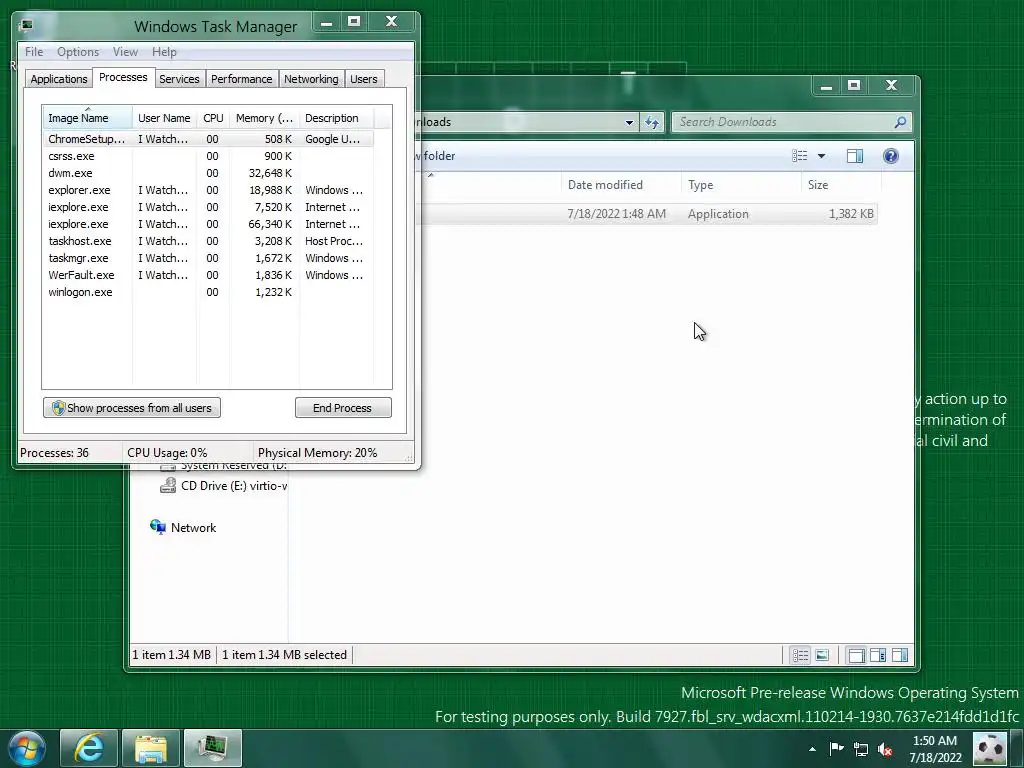Switch to the Networking tab
Image resolution: width=1024 pixels, height=768 pixels.
(x=311, y=79)
